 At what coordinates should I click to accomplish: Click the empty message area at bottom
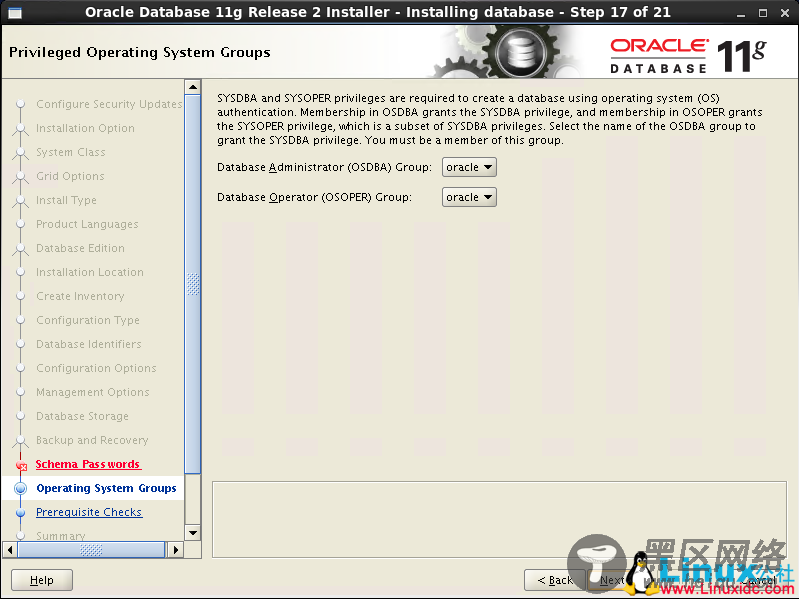click(x=499, y=519)
